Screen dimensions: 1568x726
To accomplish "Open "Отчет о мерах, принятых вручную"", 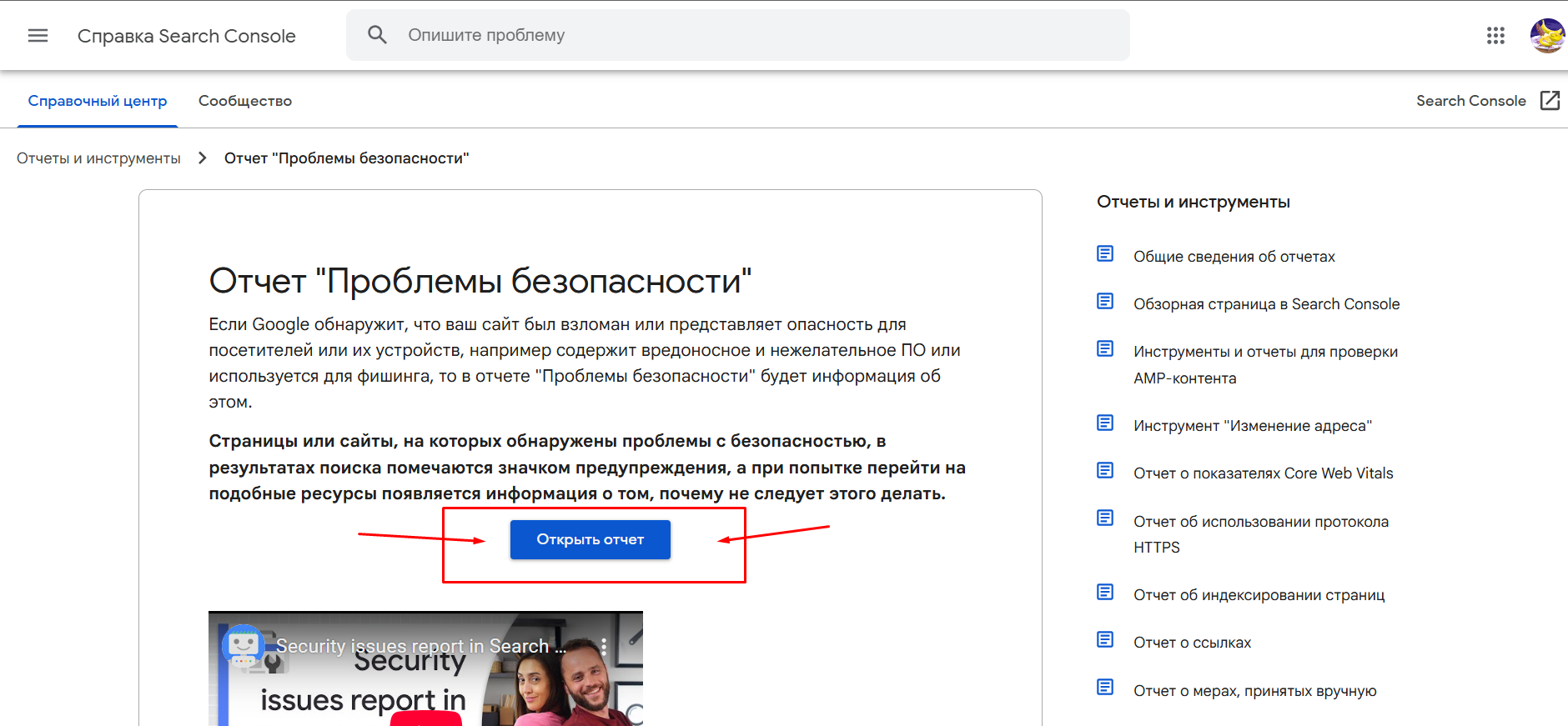I will point(1255,691).
